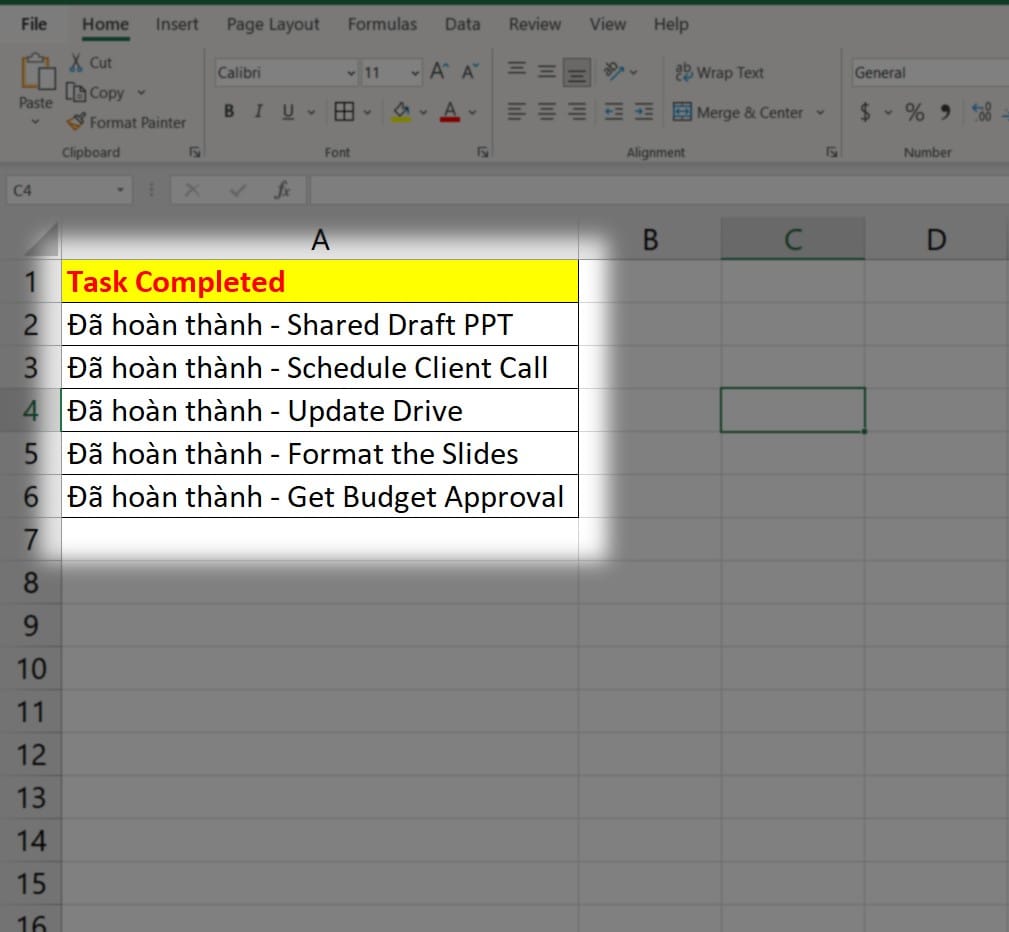This screenshot has height=932, width=1009.
Task: Expand the font size dropdown
Action: pyautogui.click(x=416, y=73)
